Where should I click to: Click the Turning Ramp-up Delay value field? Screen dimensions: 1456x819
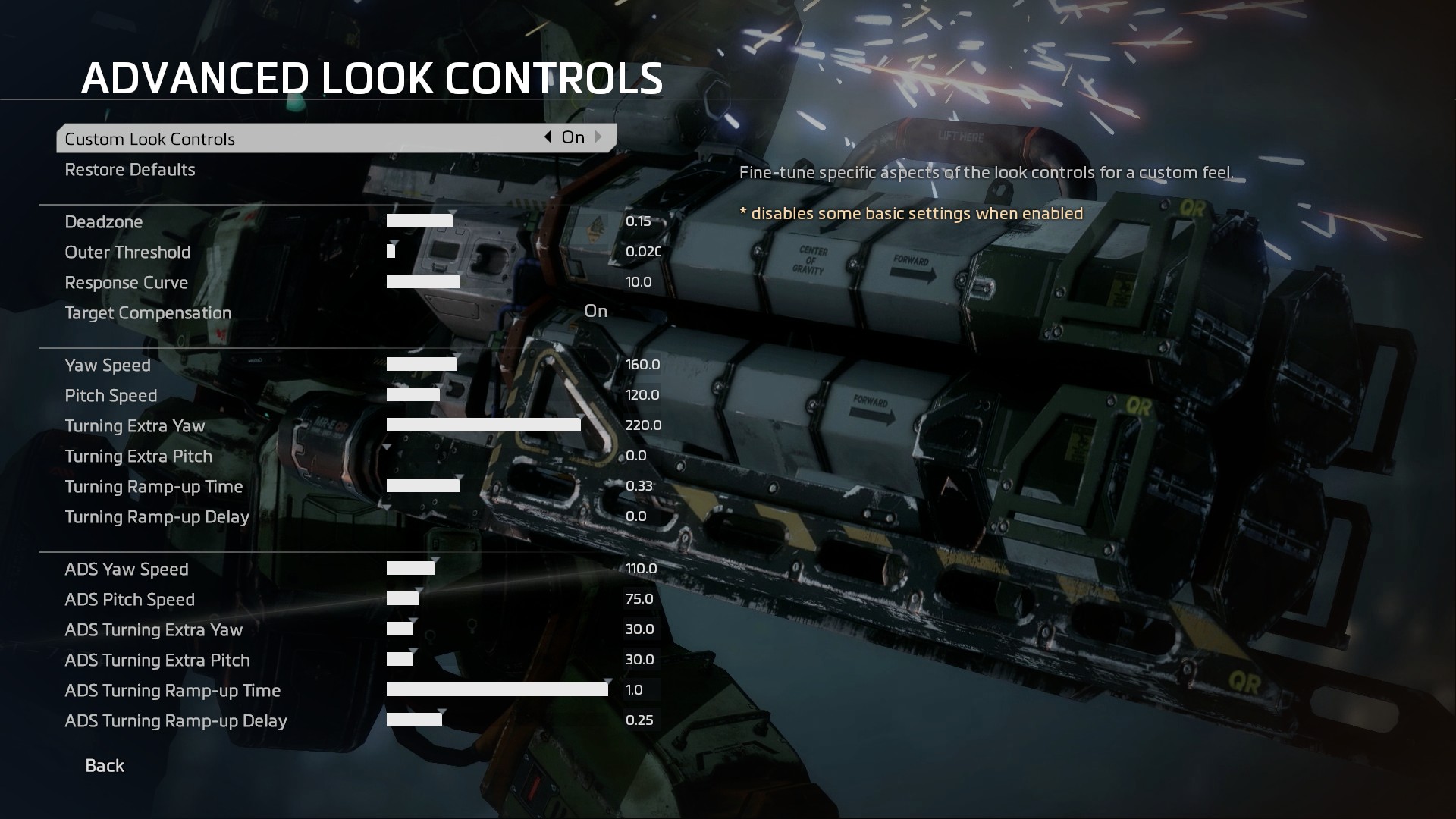(634, 516)
